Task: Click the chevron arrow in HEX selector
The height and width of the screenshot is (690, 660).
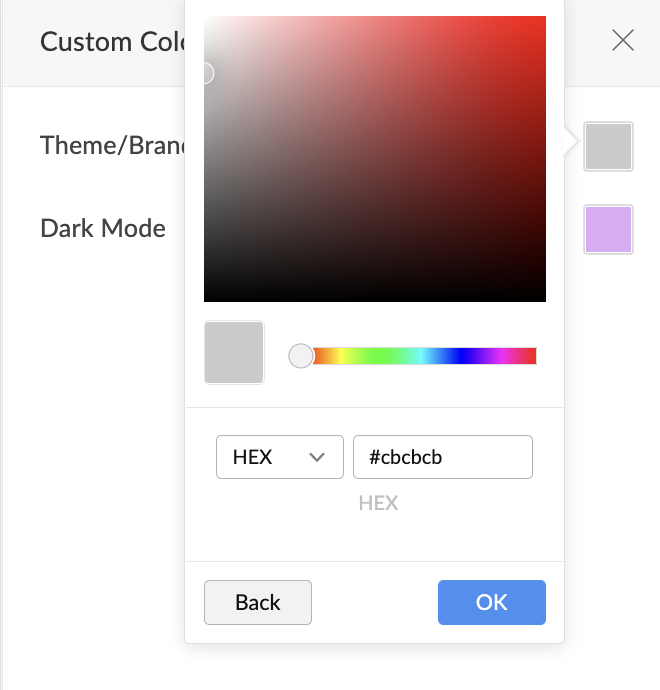Action: click(x=318, y=457)
